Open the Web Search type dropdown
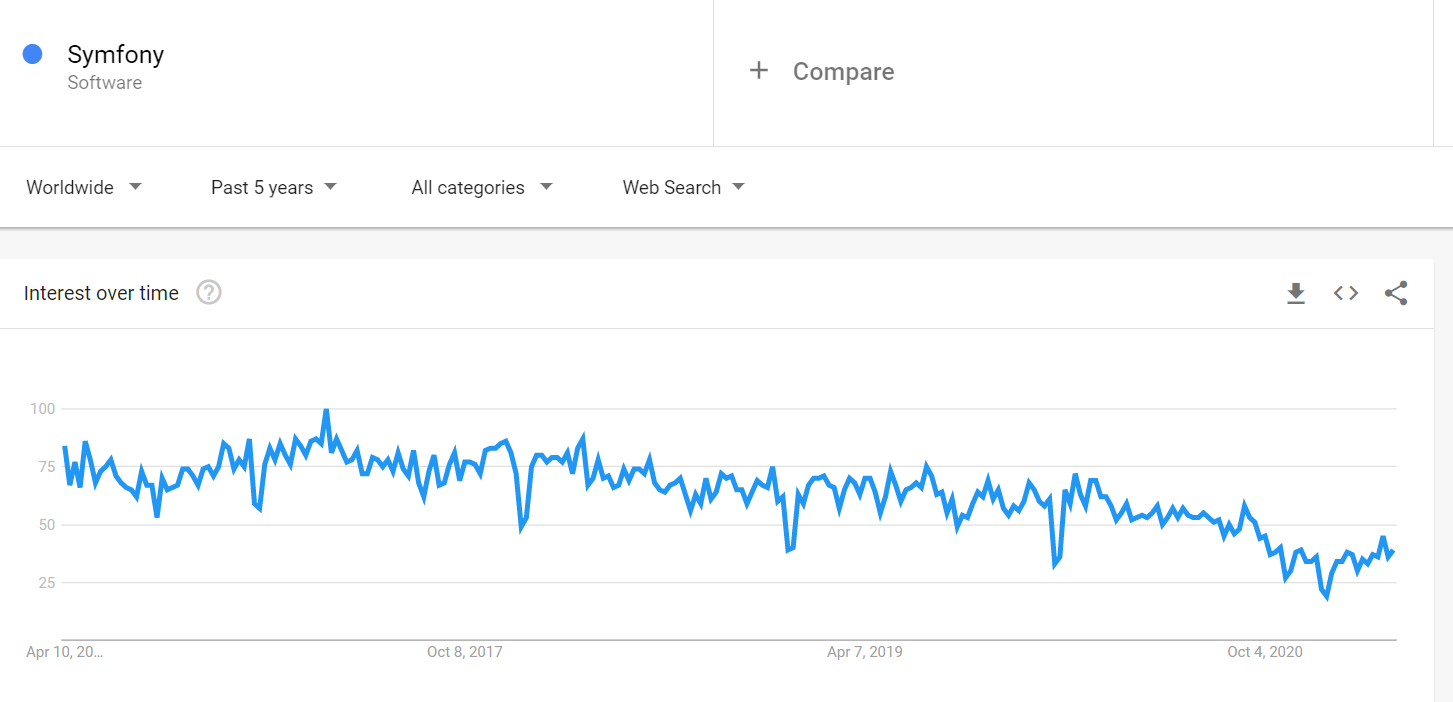Viewport: 1453px width, 702px height. click(683, 187)
